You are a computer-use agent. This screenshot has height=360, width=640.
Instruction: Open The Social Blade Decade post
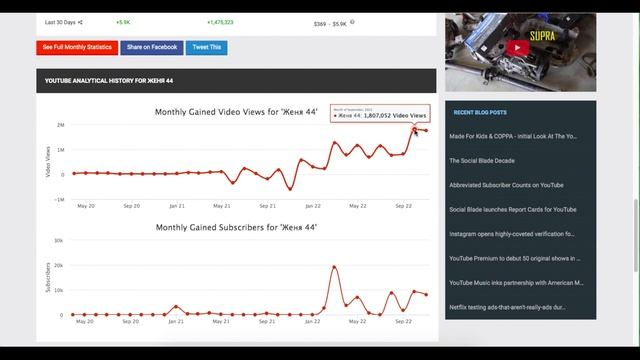[x=482, y=161]
